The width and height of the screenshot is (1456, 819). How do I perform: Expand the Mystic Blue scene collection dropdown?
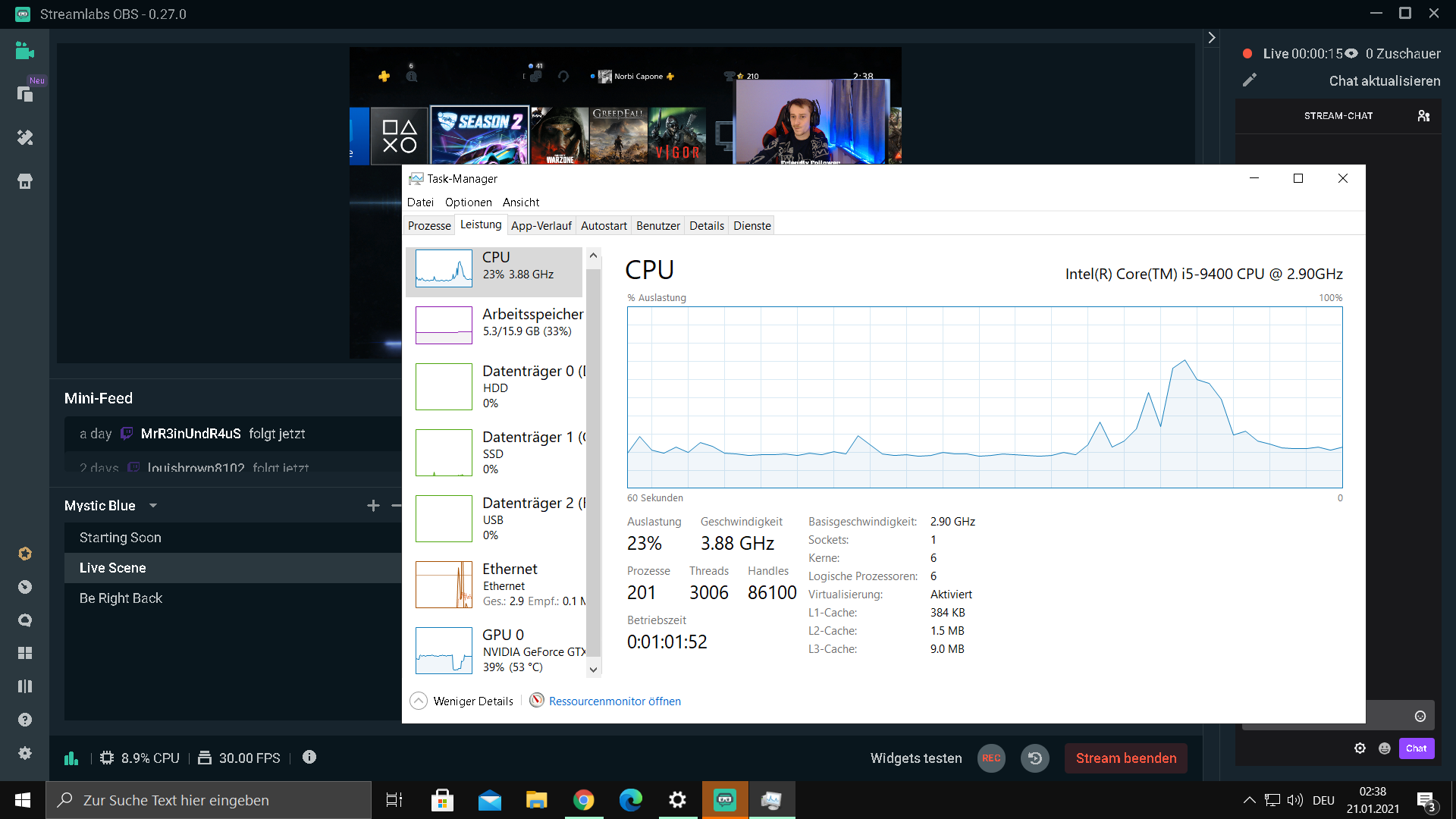point(153,506)
